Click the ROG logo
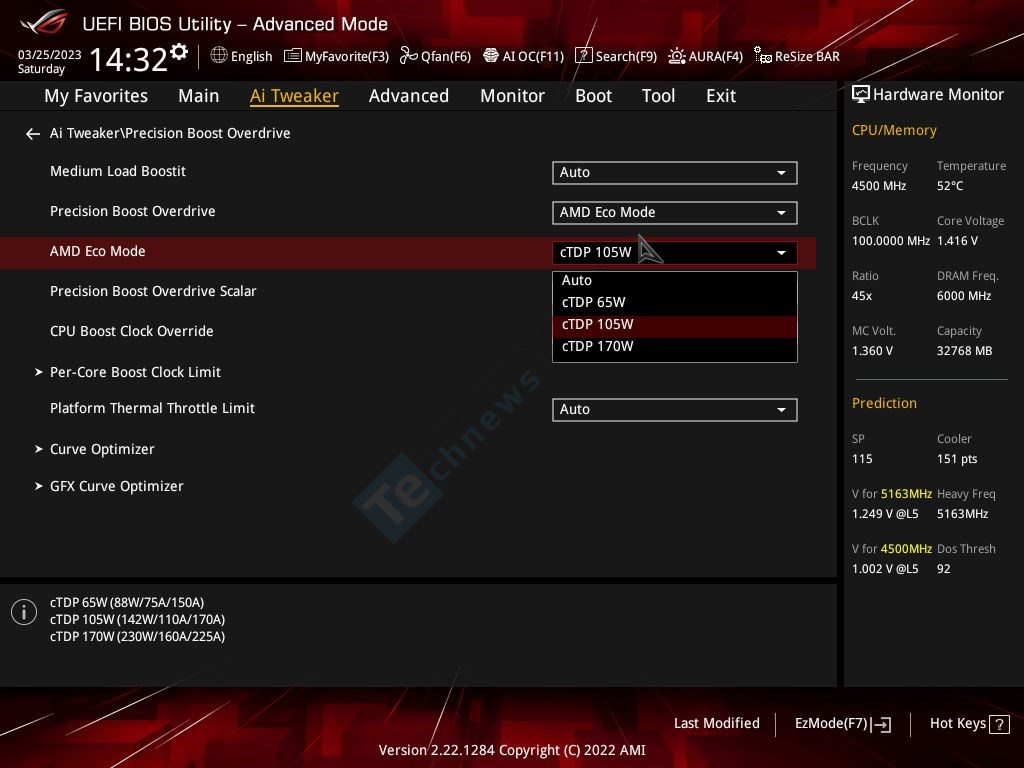1024x768 pixels. click(x=44, y=22)
